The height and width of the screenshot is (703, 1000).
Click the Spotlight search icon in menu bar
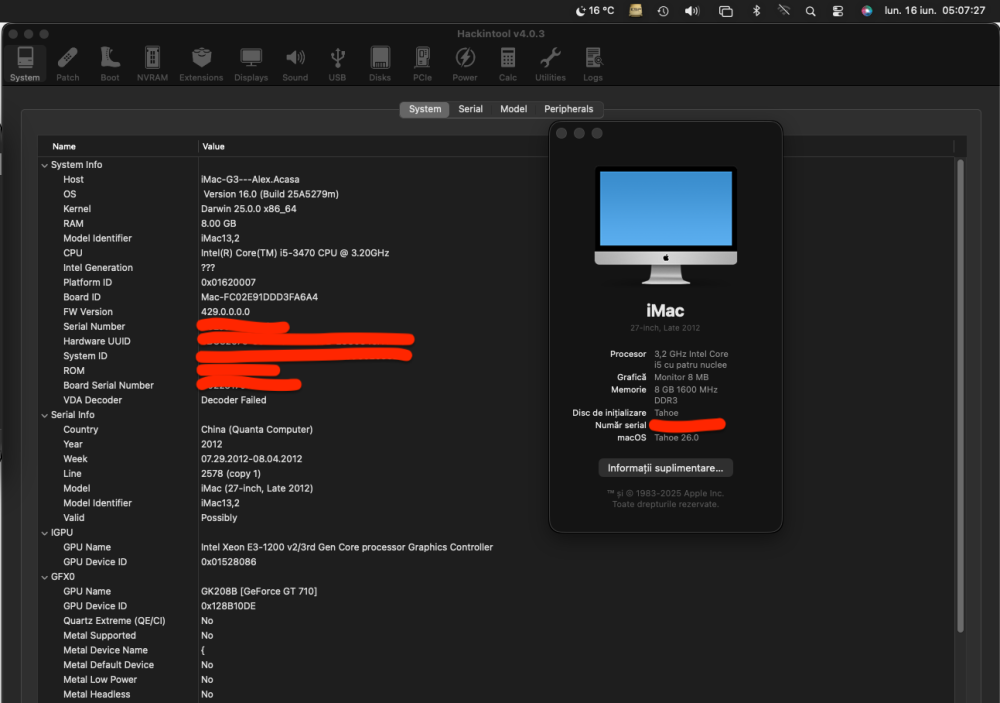[810, 11]
